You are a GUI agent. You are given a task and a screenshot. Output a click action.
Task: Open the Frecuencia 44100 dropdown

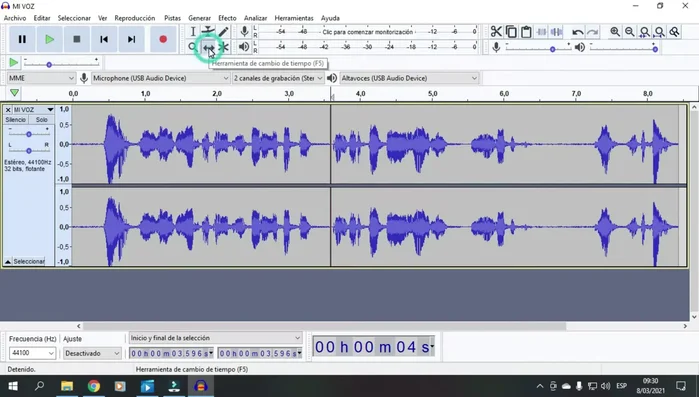pyautogui.click(x=32, y=353)
